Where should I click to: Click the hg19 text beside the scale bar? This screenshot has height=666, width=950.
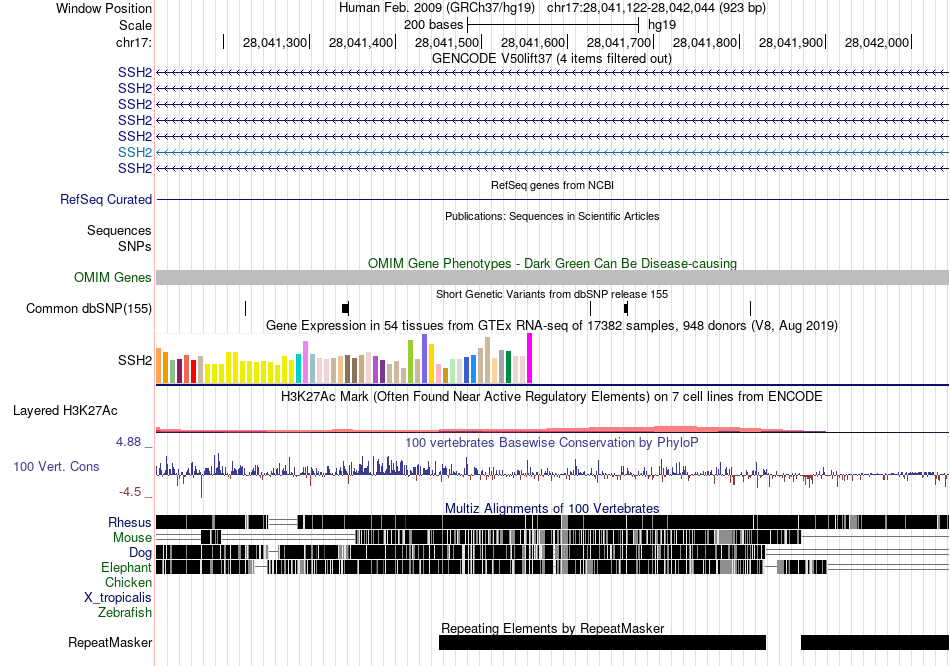662,25
